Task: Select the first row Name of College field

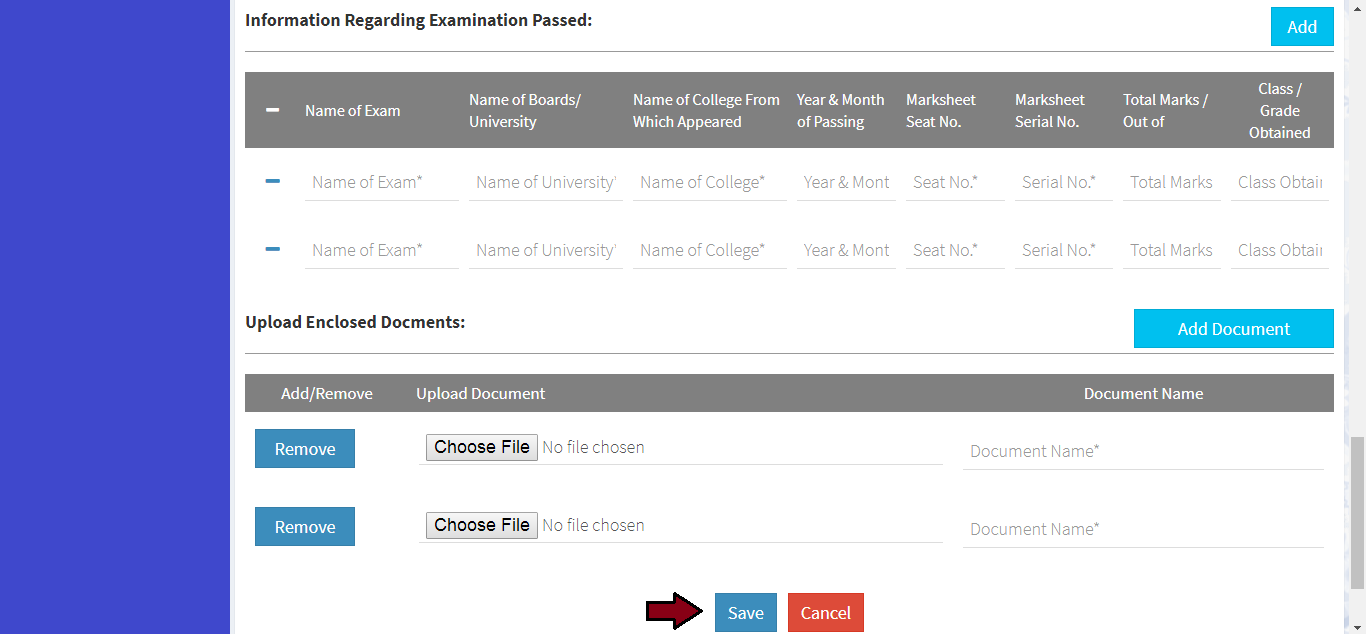Action: [709, 182]
